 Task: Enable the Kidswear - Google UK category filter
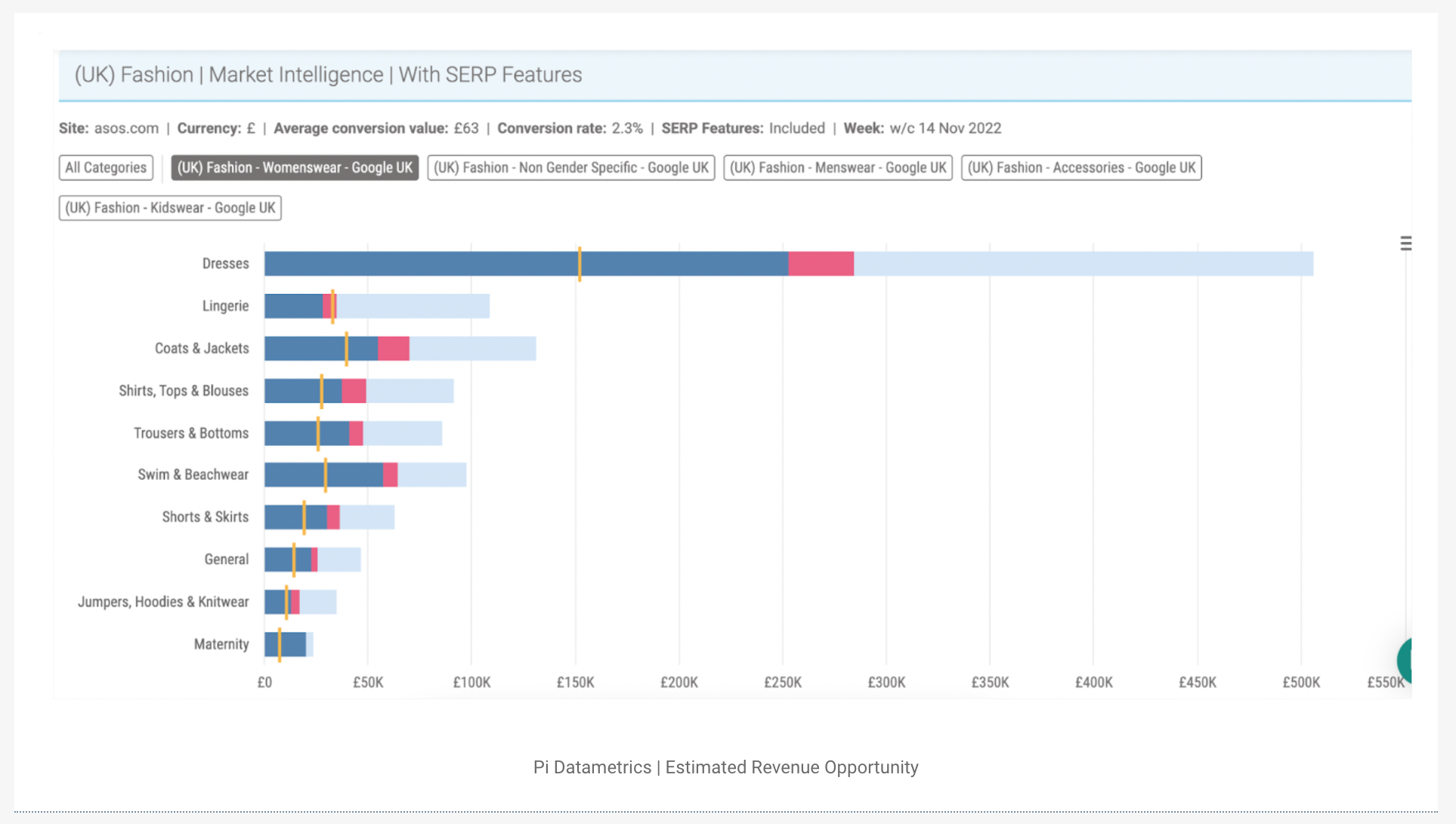click(169, 207)
